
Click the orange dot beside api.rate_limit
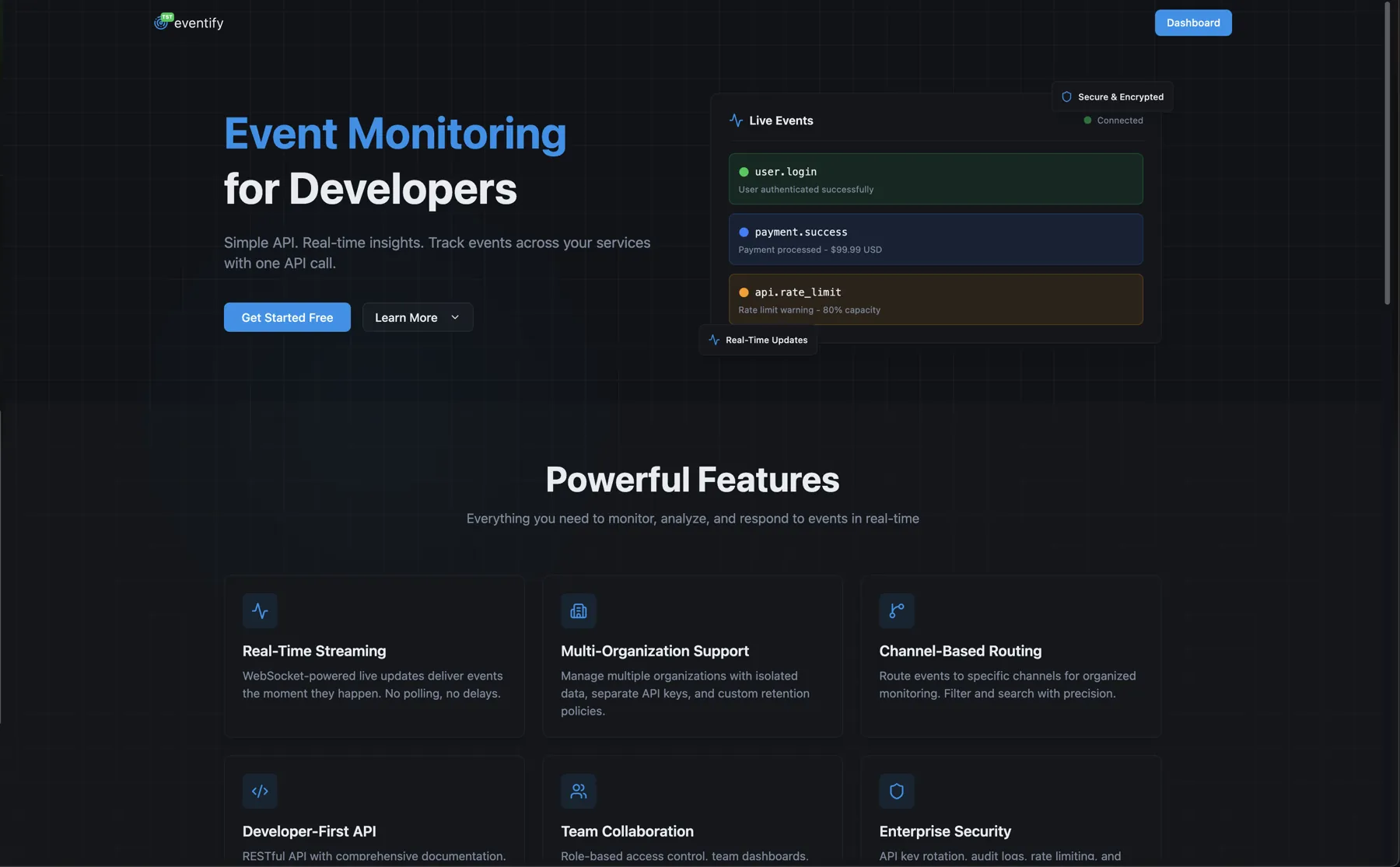point(744,292)
